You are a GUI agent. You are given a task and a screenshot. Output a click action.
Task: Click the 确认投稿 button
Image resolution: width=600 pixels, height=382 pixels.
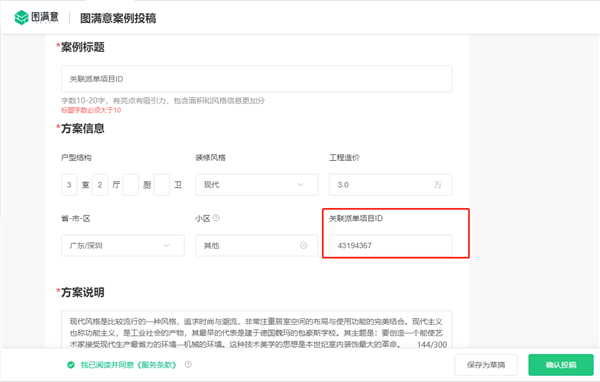pos(561,365)
